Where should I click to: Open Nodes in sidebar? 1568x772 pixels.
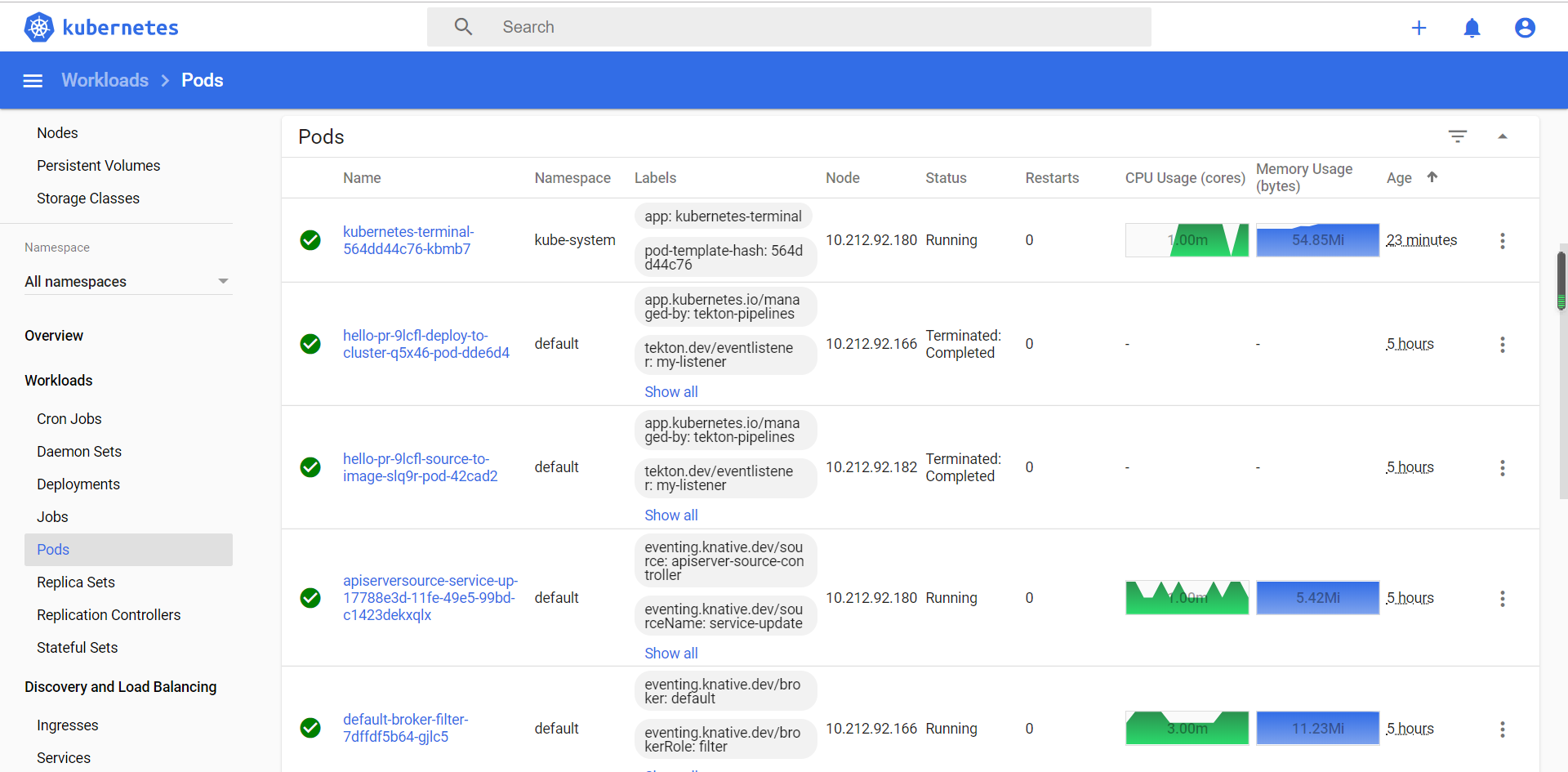[57, 133]
